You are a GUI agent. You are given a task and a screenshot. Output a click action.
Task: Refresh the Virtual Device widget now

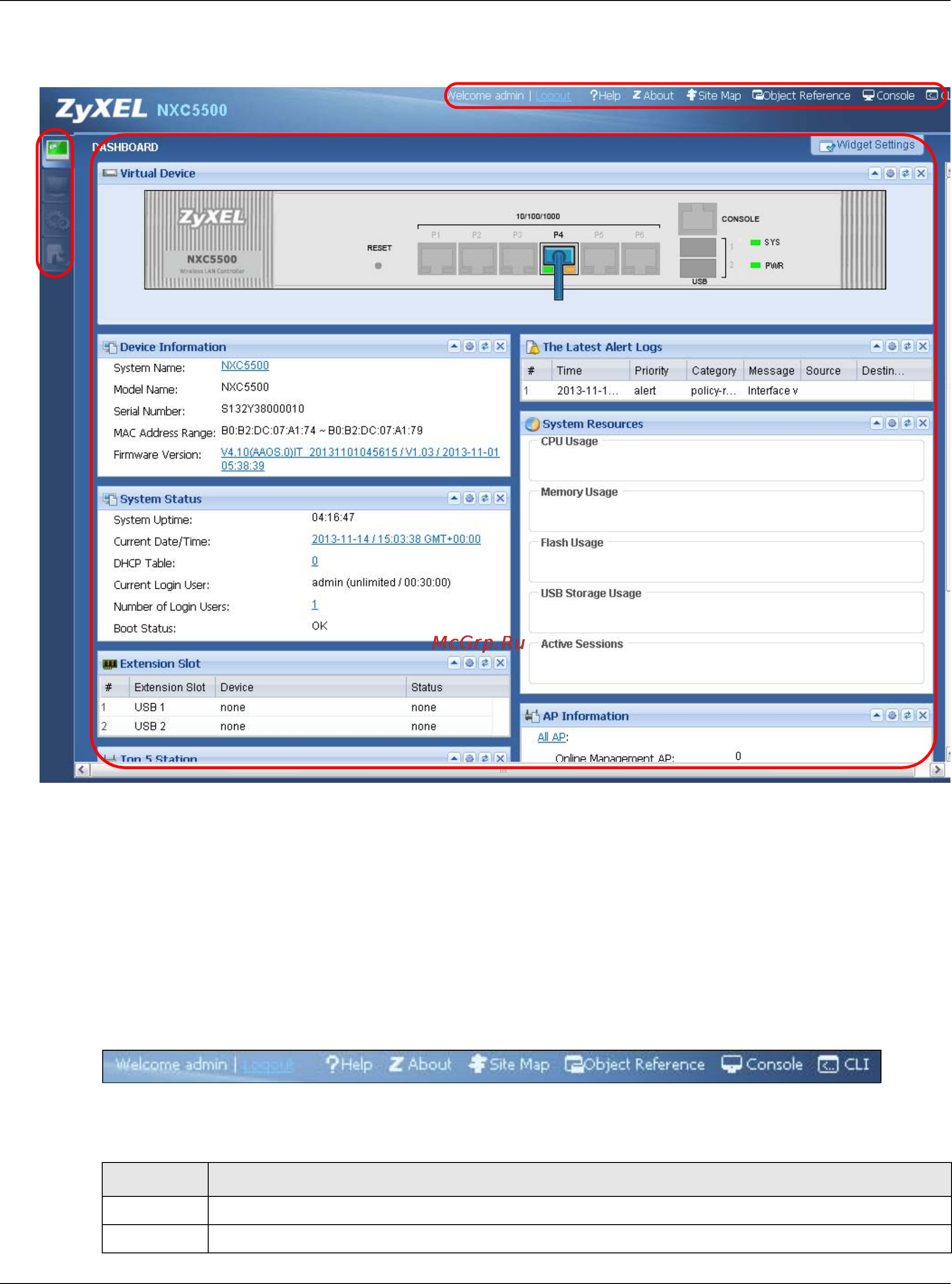click(906, 173)
